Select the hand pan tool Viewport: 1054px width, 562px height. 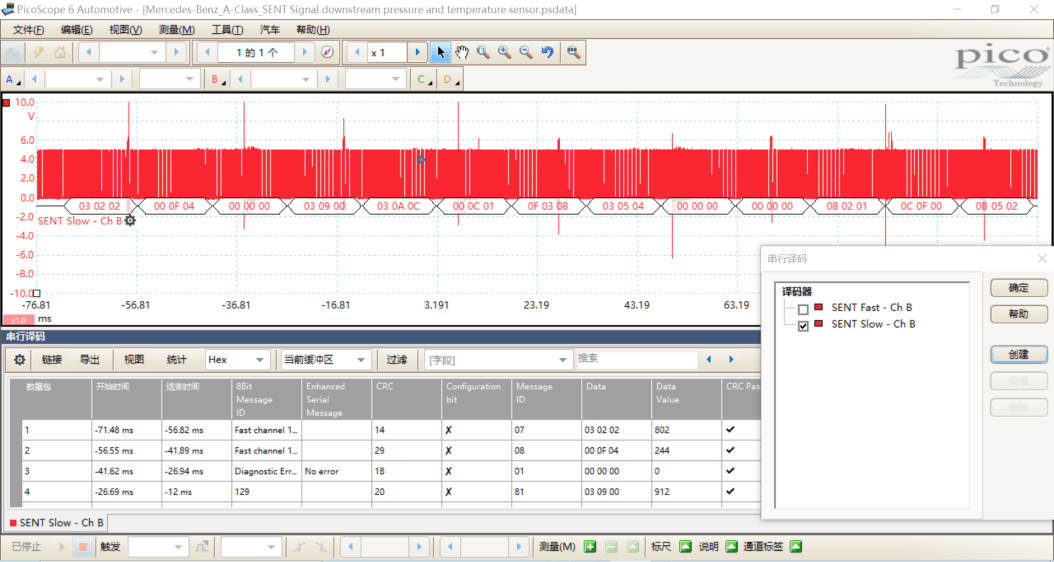click(x=462, y=52)
